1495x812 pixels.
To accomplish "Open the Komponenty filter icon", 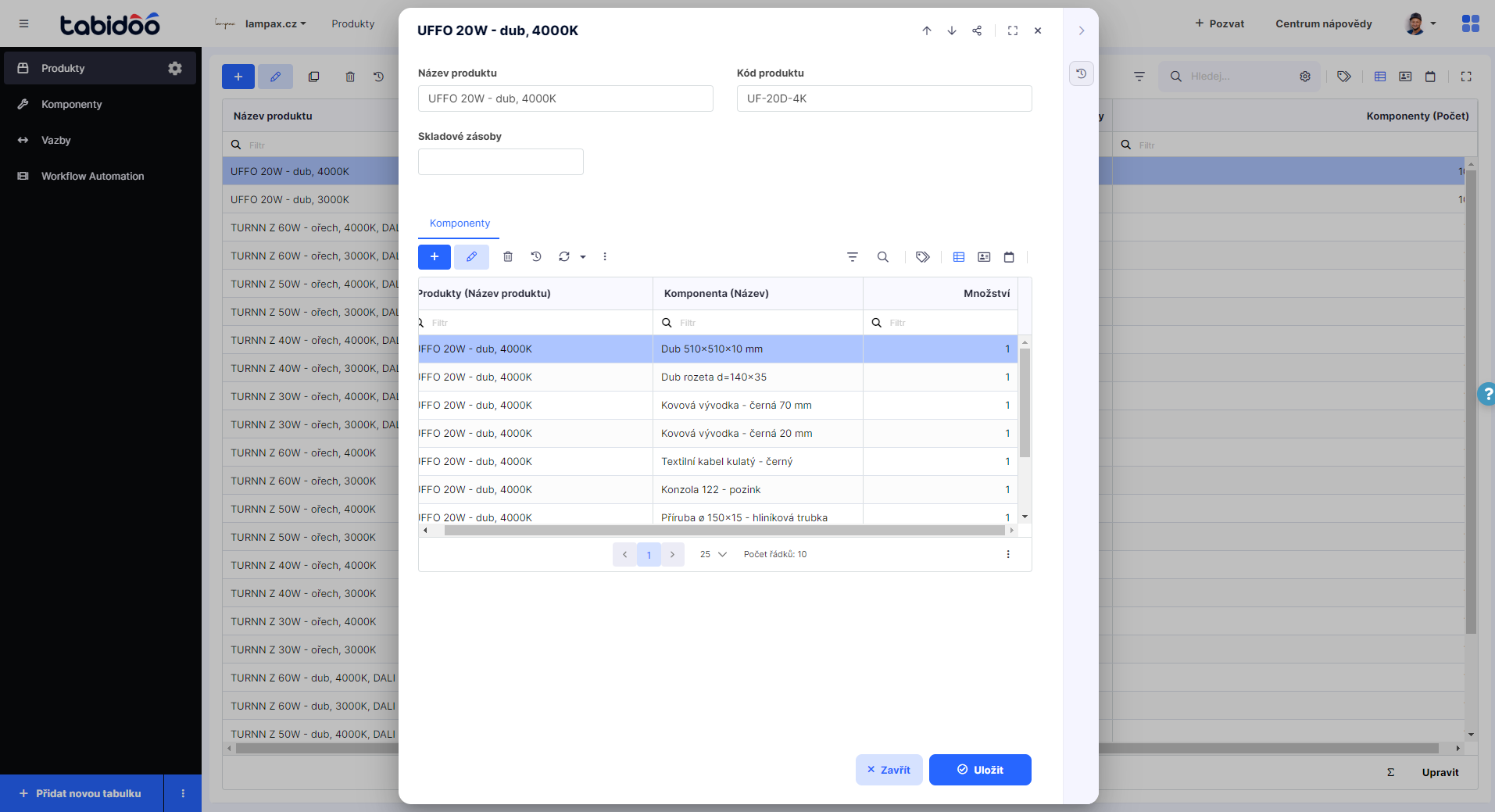I will coord(853,257).
